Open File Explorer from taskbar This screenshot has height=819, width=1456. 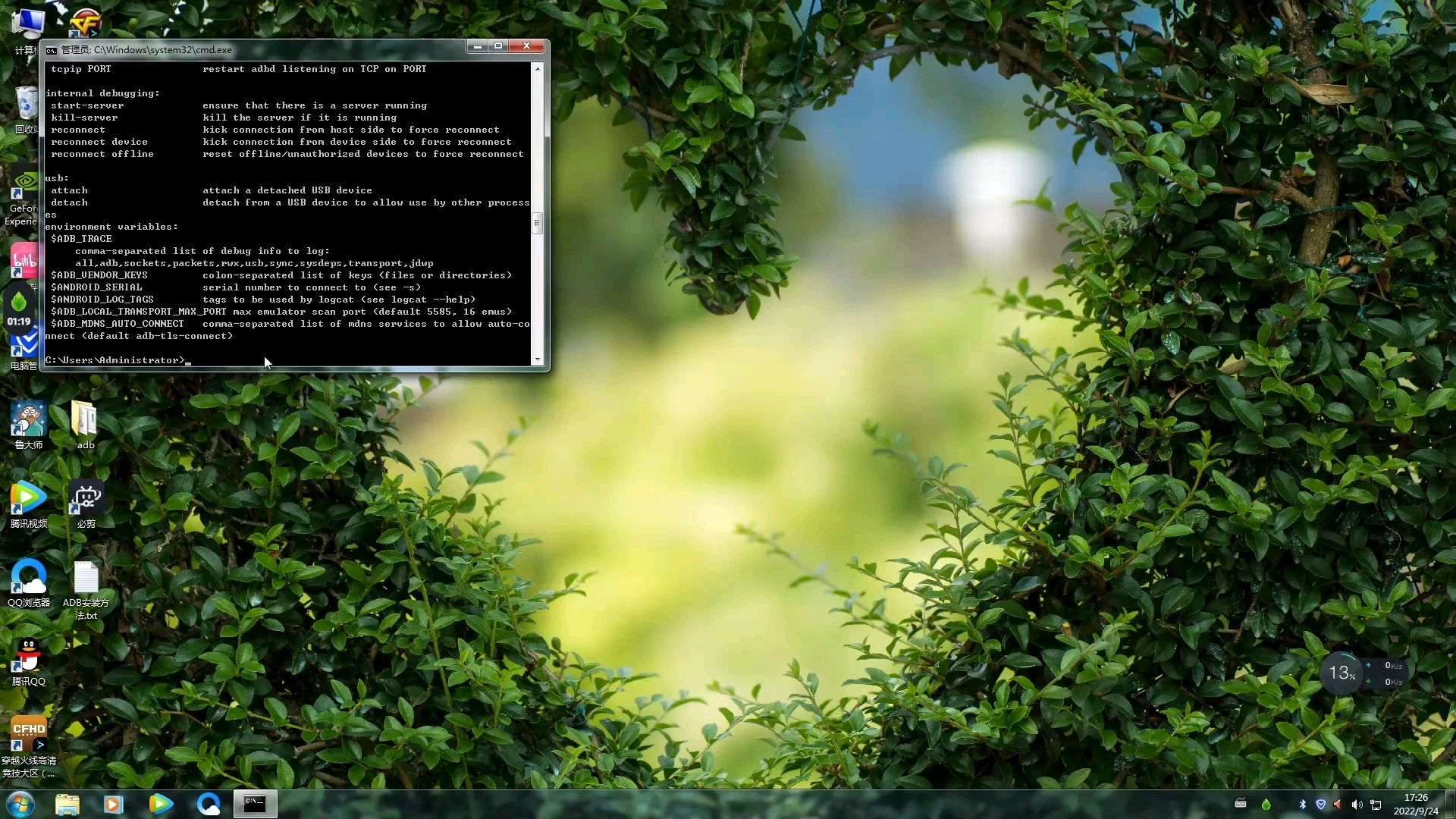pyautogui.click(x=67, y=804)
